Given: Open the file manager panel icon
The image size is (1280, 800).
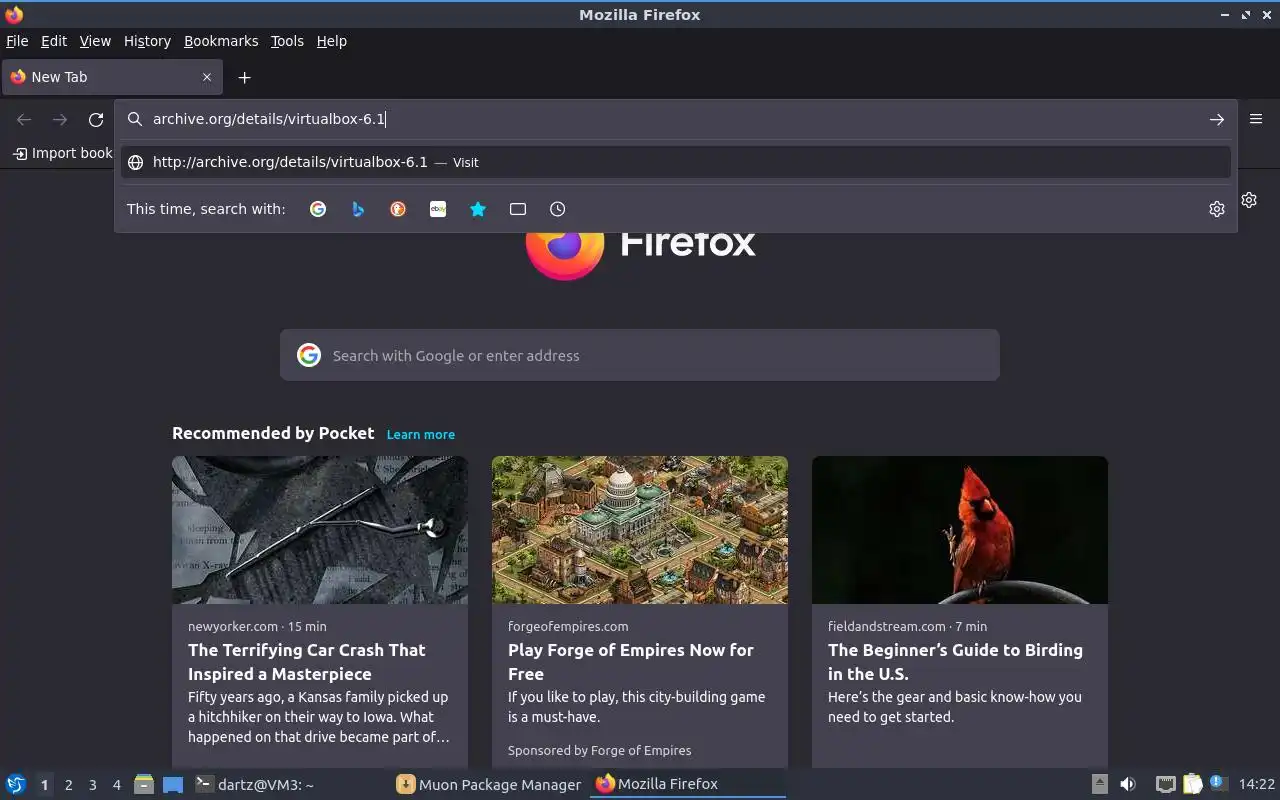Looking at the screenshot, I should (144, 784).
